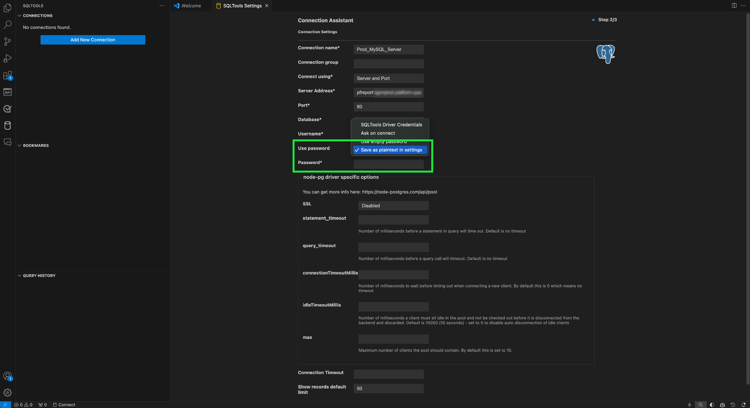Collapse the Connections section
Screen dimensions: 750x408
(x=37, y=16)
